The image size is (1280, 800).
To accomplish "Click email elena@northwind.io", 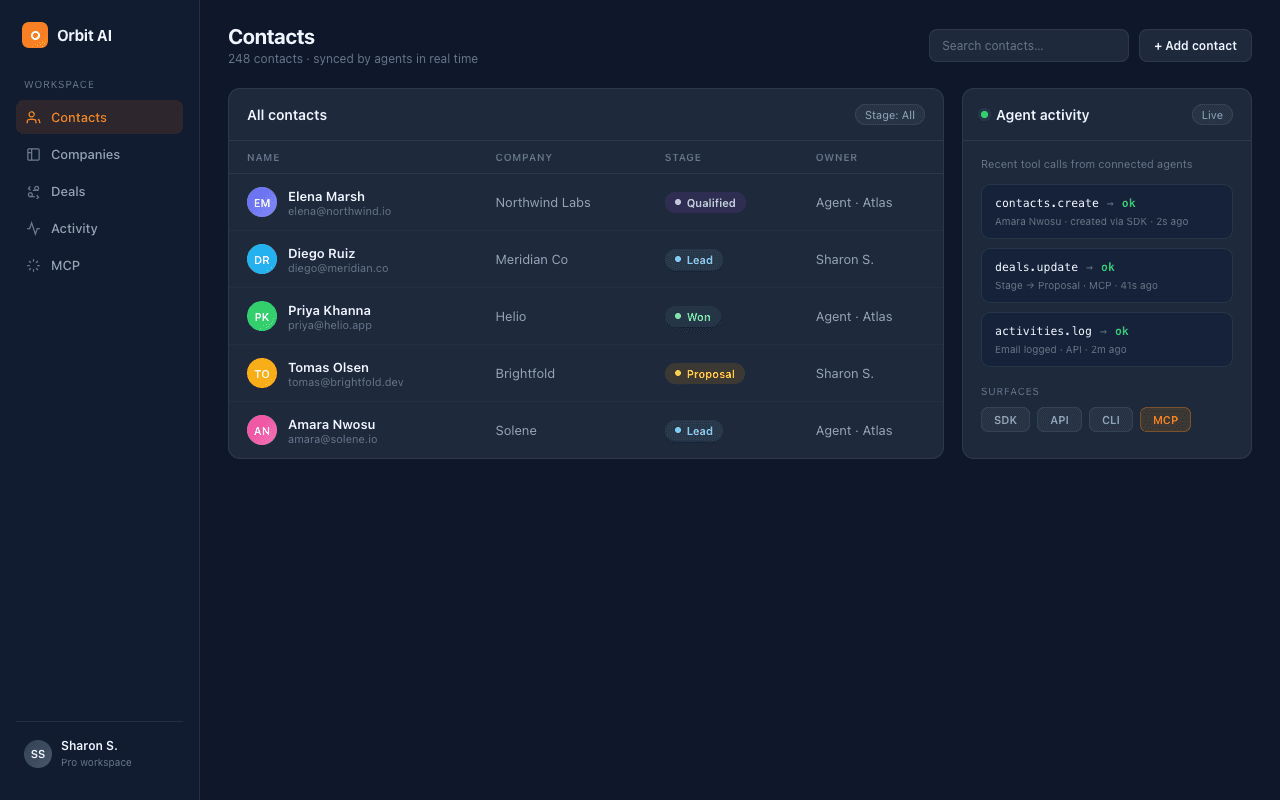I will (339, 211).
